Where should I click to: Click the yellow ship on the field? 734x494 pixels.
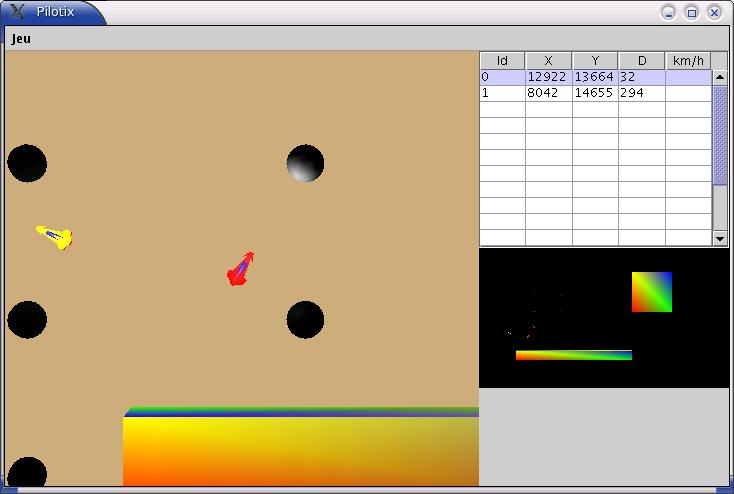click(54, 237)
